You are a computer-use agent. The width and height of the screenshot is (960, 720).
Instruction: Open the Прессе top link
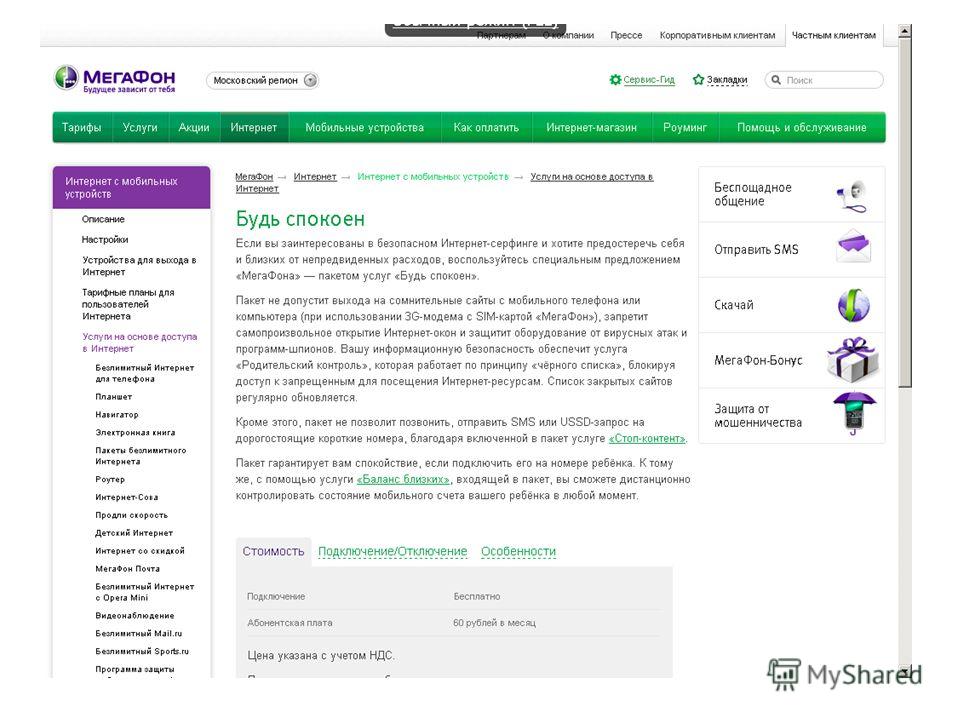click(626, 35)
